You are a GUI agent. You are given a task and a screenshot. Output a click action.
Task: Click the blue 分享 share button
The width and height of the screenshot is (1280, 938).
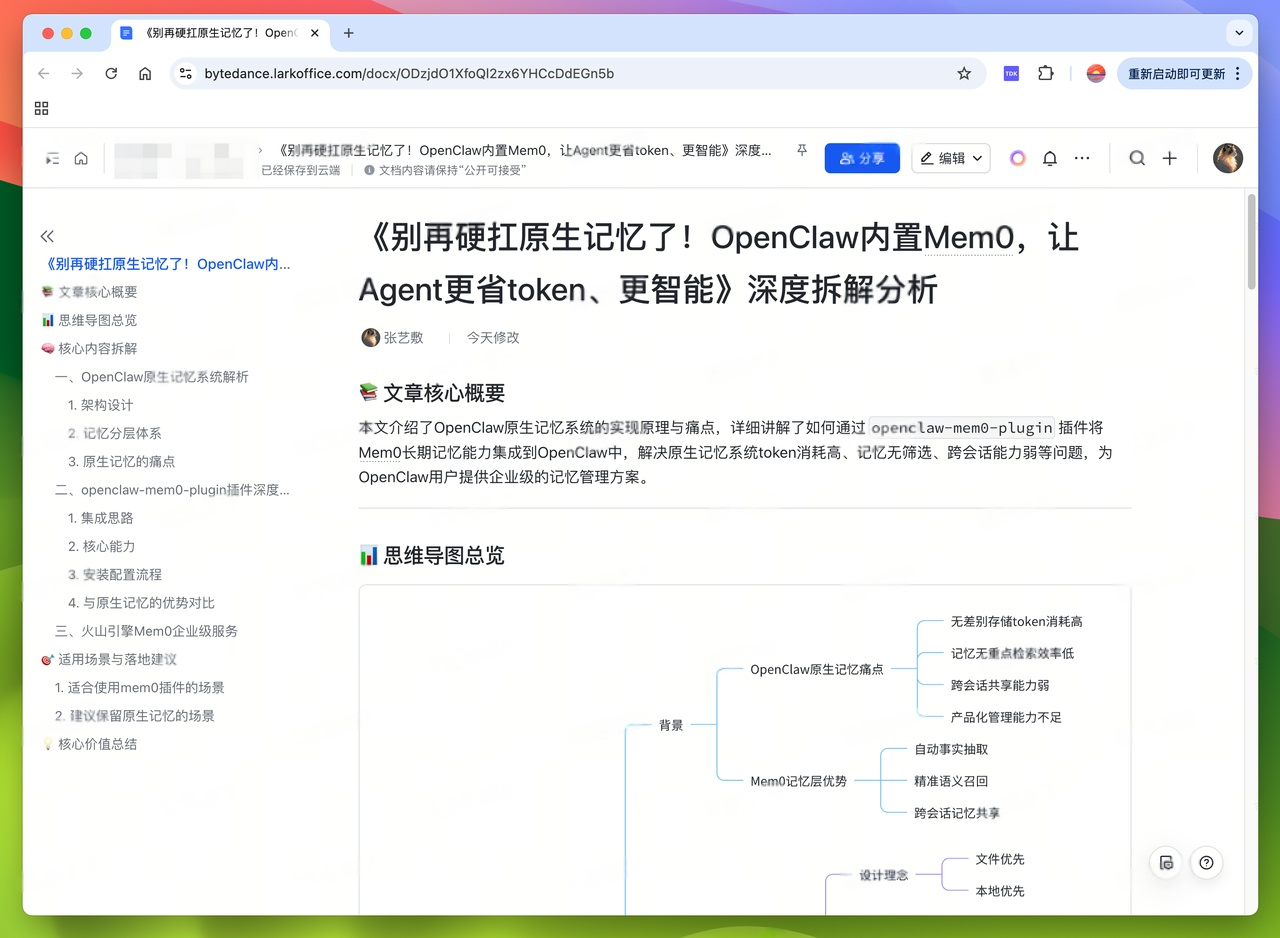click(x=862, y=158)
